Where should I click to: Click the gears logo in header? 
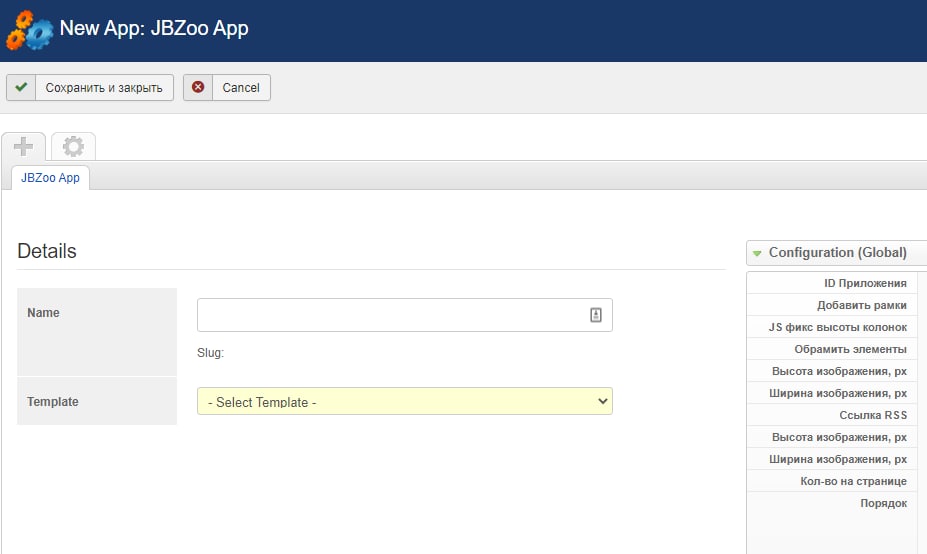pos(30,30)
